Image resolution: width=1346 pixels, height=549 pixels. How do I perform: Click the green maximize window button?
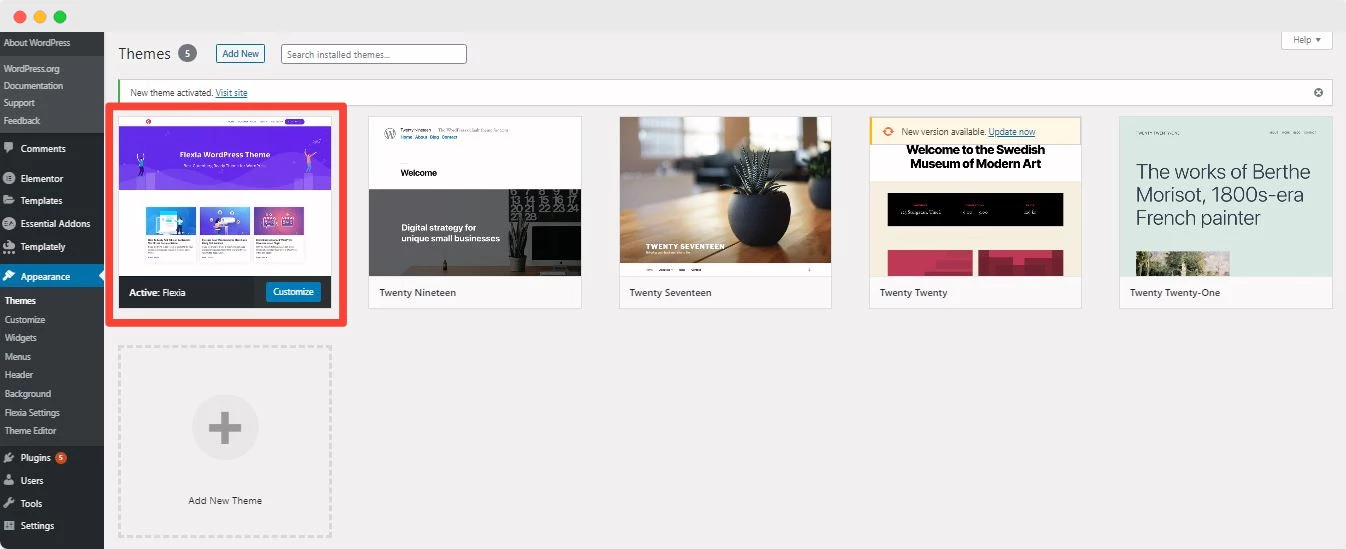(60, 17)
